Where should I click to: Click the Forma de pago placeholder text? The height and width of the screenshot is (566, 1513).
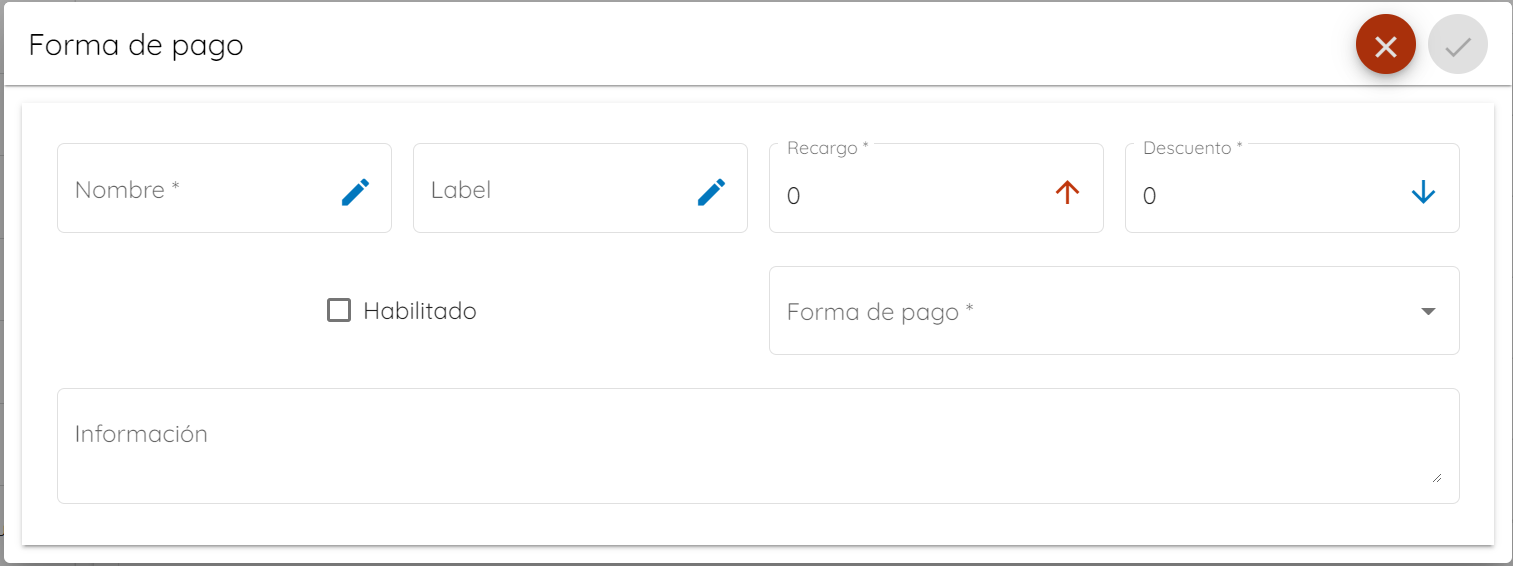[x=880, y=312]
